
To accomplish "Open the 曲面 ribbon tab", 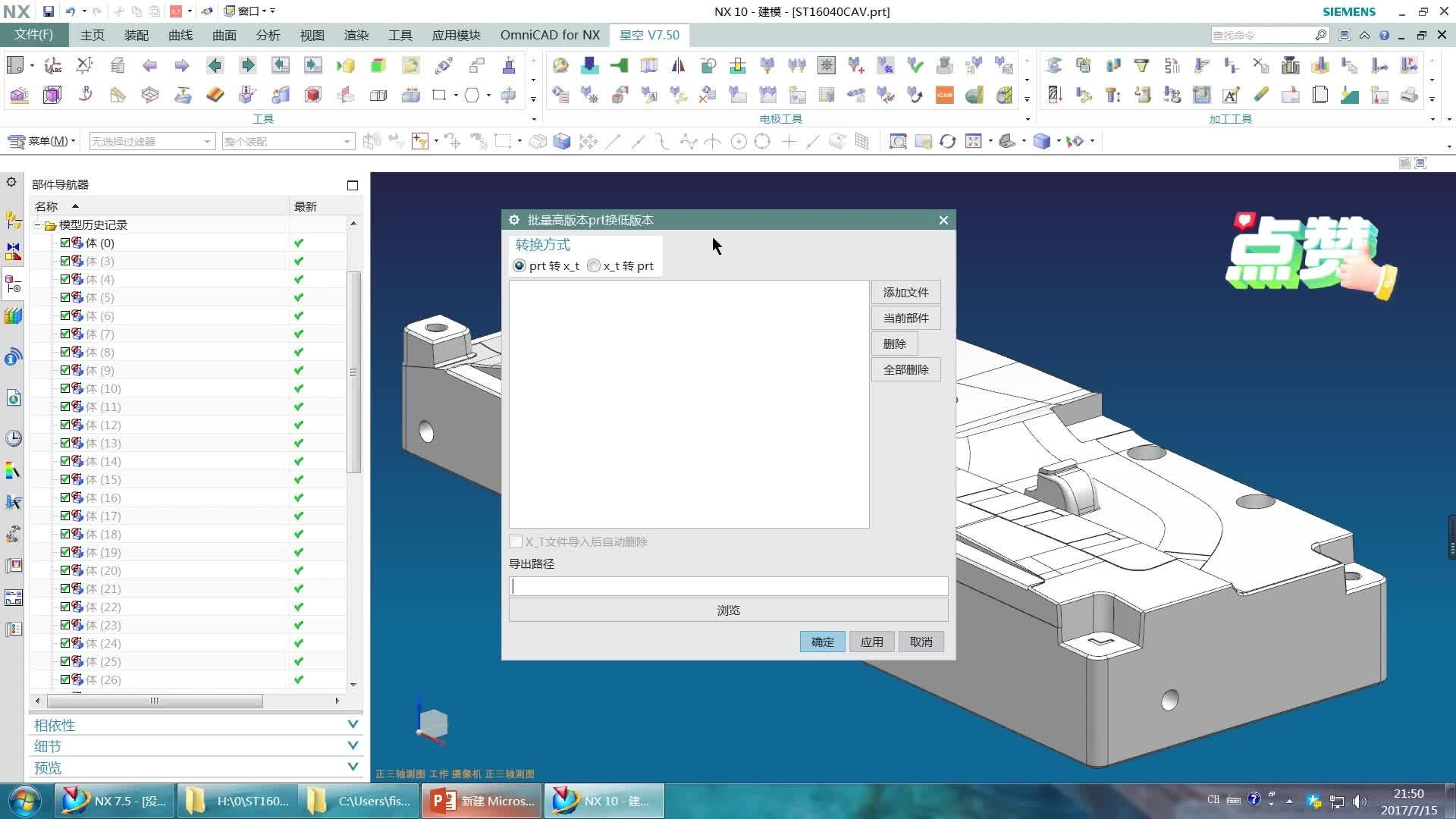I will 224,35.
